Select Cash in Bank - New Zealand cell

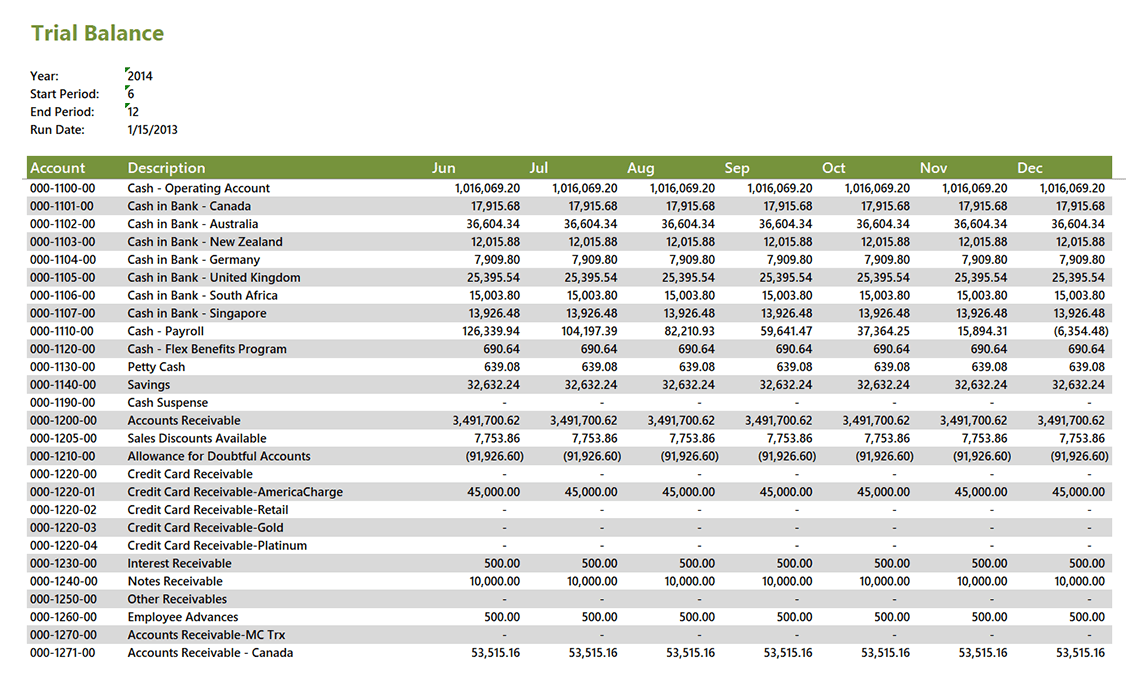[205, 242]
